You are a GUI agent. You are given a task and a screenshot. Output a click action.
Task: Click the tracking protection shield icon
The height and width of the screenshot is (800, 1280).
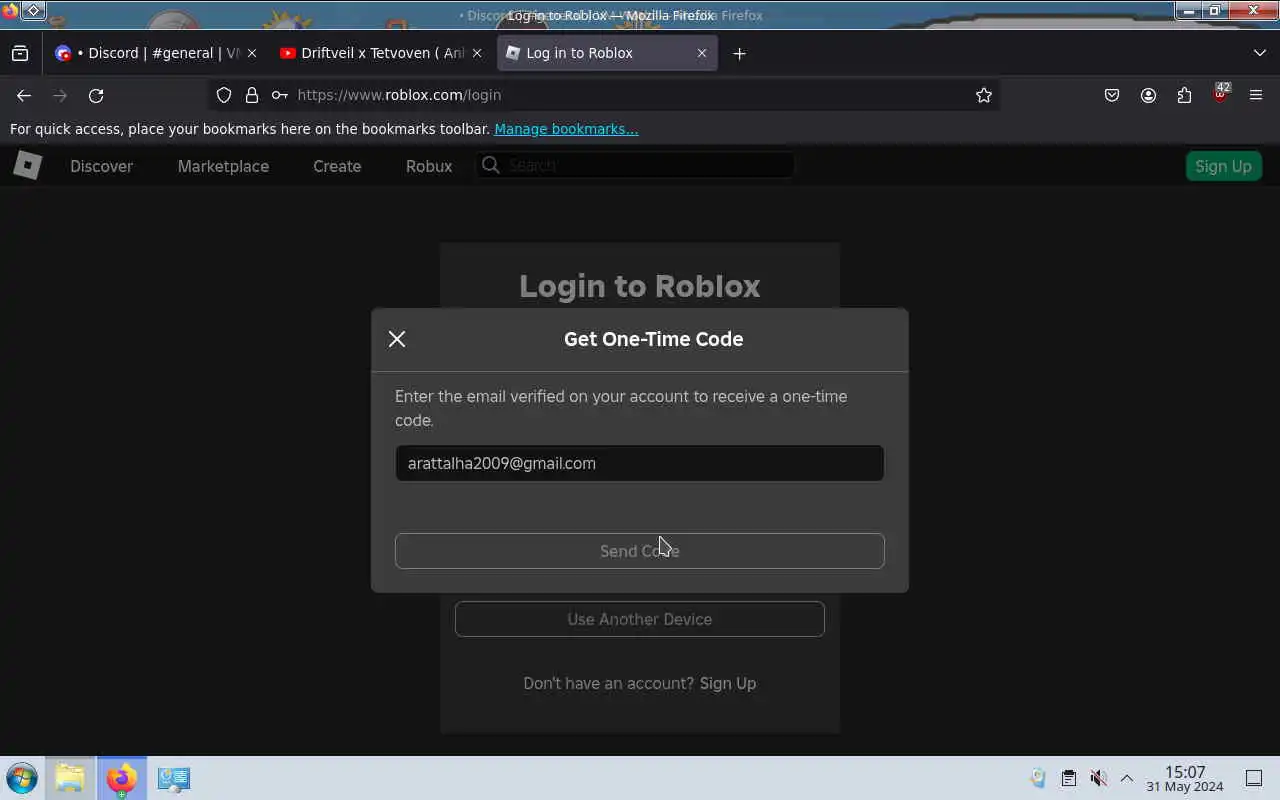pos(224,95)
